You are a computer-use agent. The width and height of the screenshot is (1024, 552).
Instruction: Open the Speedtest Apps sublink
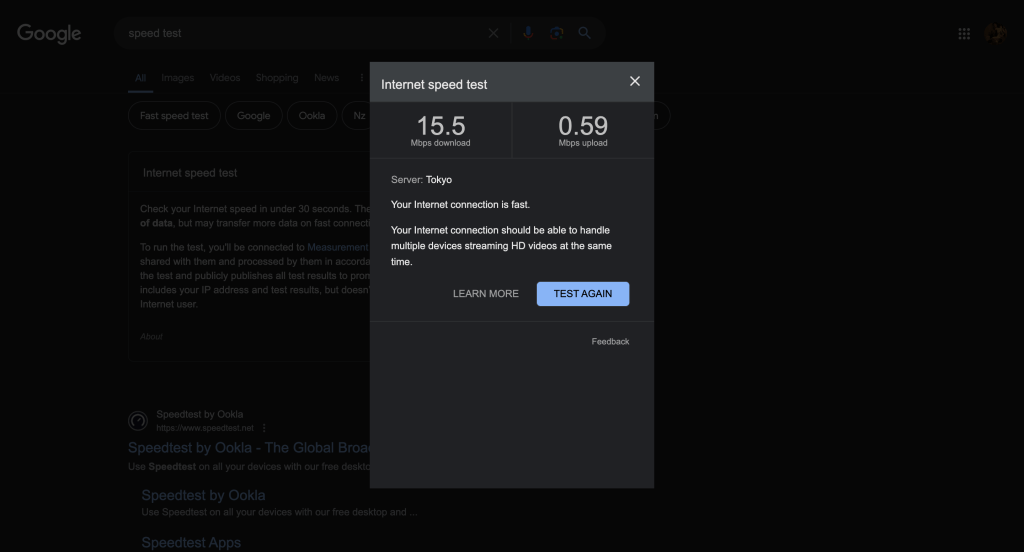[191, 543]
